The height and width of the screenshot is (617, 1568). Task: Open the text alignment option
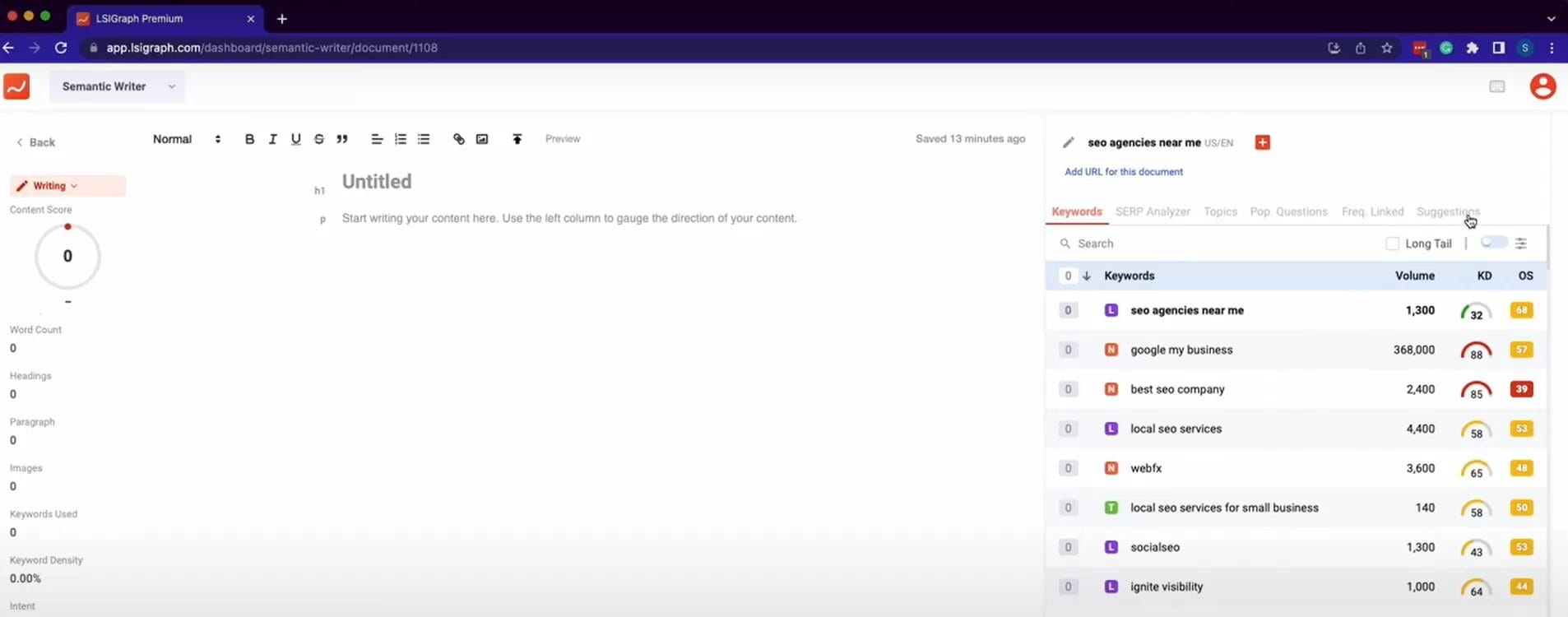click(x=377, y=139)
